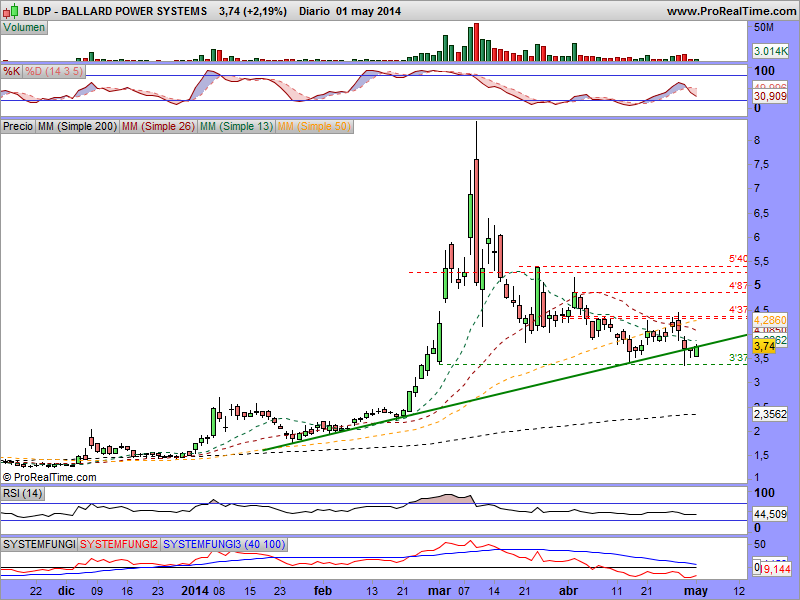Screen dimensions: 800x600
Task: Click the 44,509 RSI value tag
Action: pyautogui.click(x=770, y=514)
